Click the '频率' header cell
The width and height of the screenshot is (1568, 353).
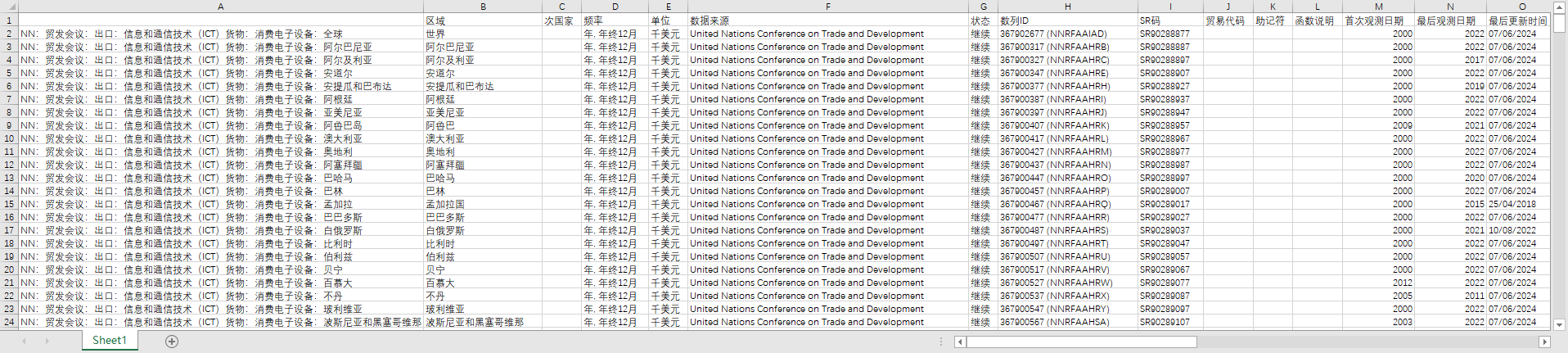click(615, 20)
